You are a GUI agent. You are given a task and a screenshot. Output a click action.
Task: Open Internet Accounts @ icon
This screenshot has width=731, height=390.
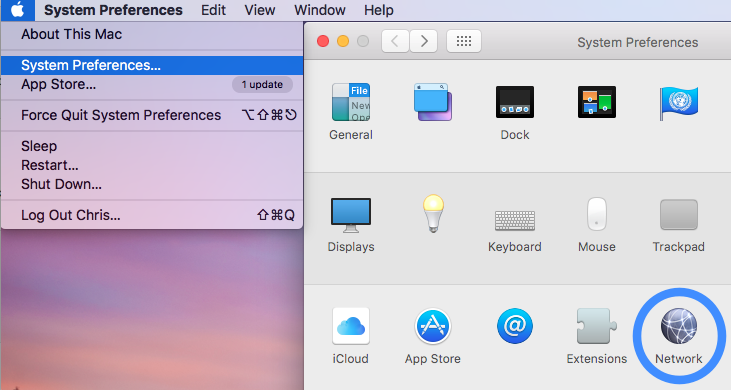tap(515, 325)
